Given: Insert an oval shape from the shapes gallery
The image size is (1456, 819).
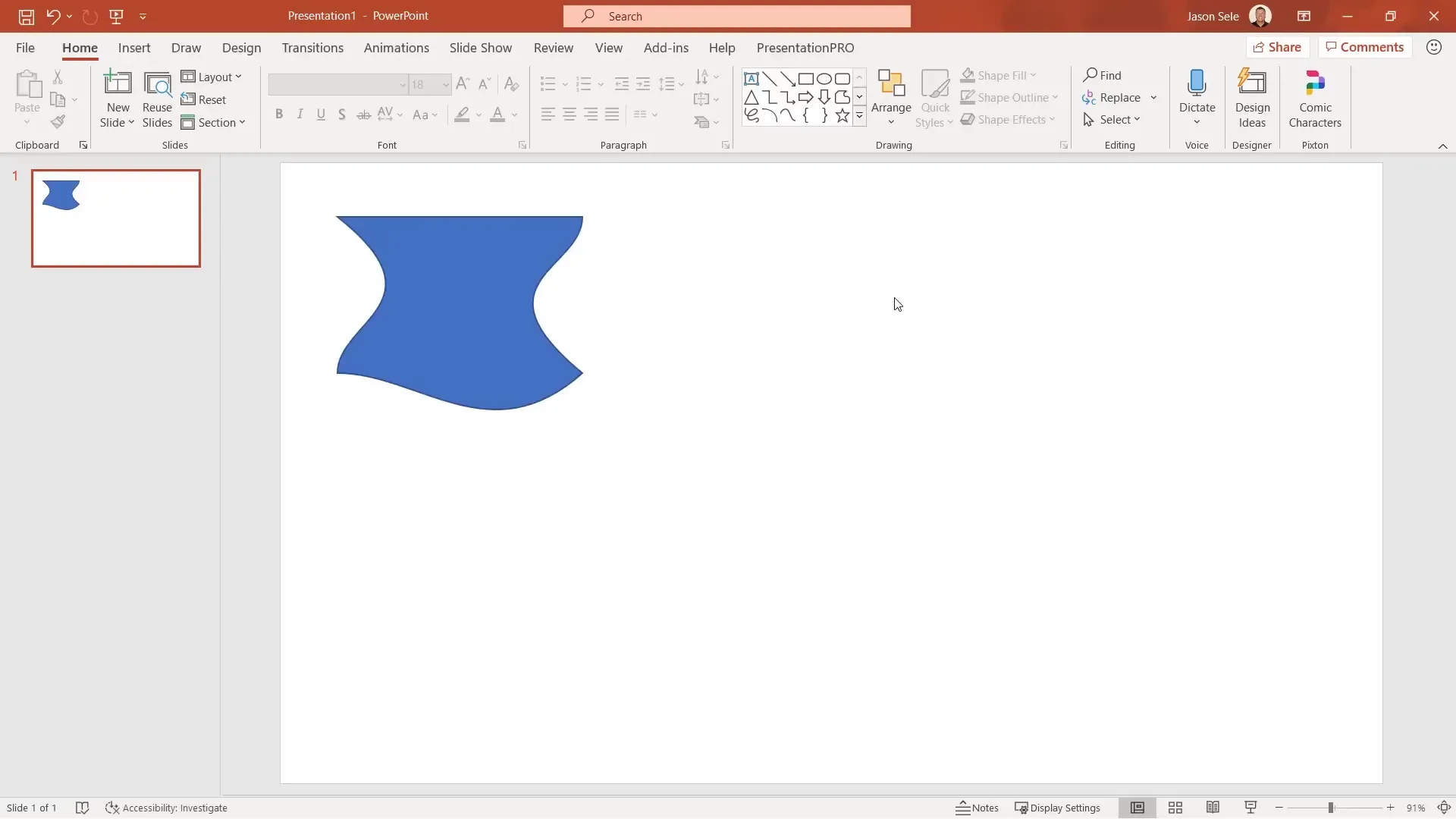Looking at the screenshot, I should pyautogui.click(x=826, y=78).
